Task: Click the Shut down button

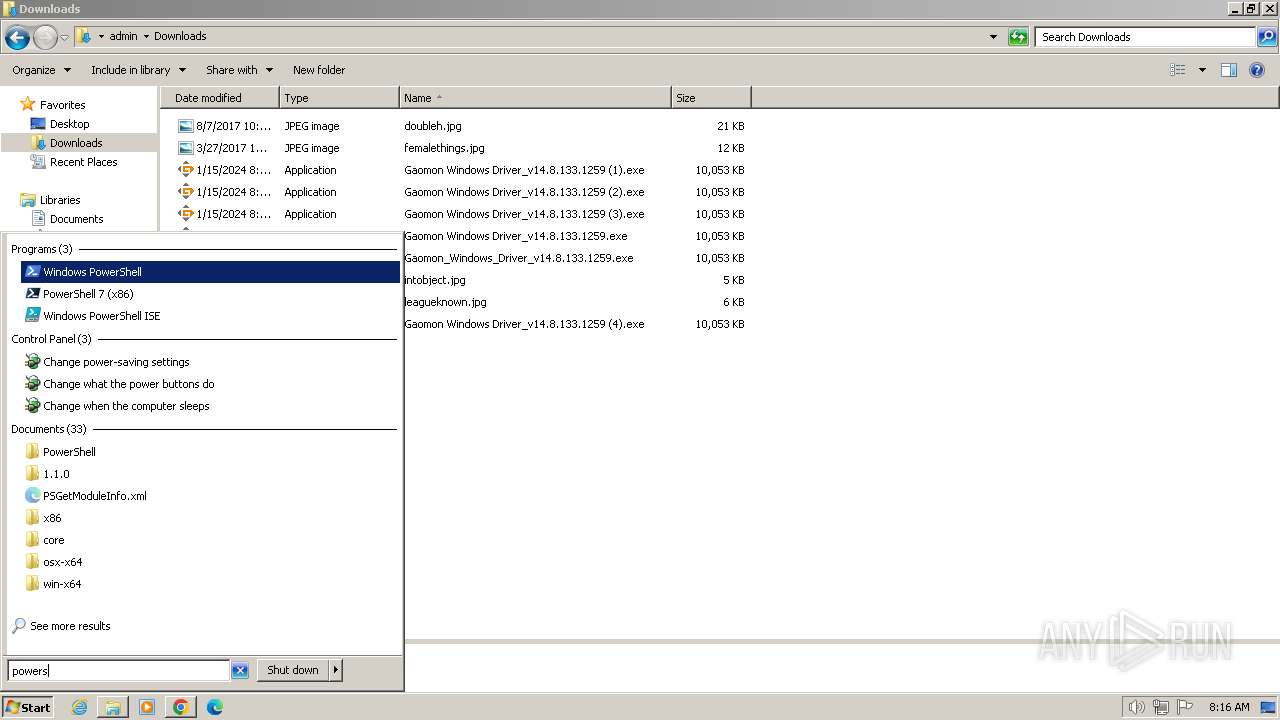Action: 292,670
